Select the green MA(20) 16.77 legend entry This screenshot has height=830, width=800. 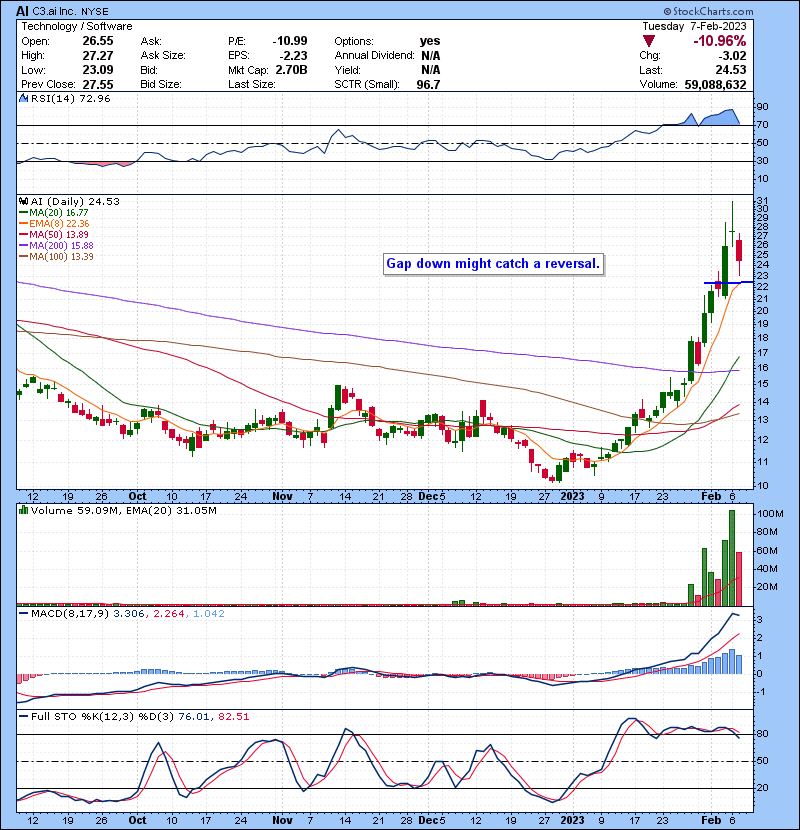pyautogui.click(x=54, y=212)
